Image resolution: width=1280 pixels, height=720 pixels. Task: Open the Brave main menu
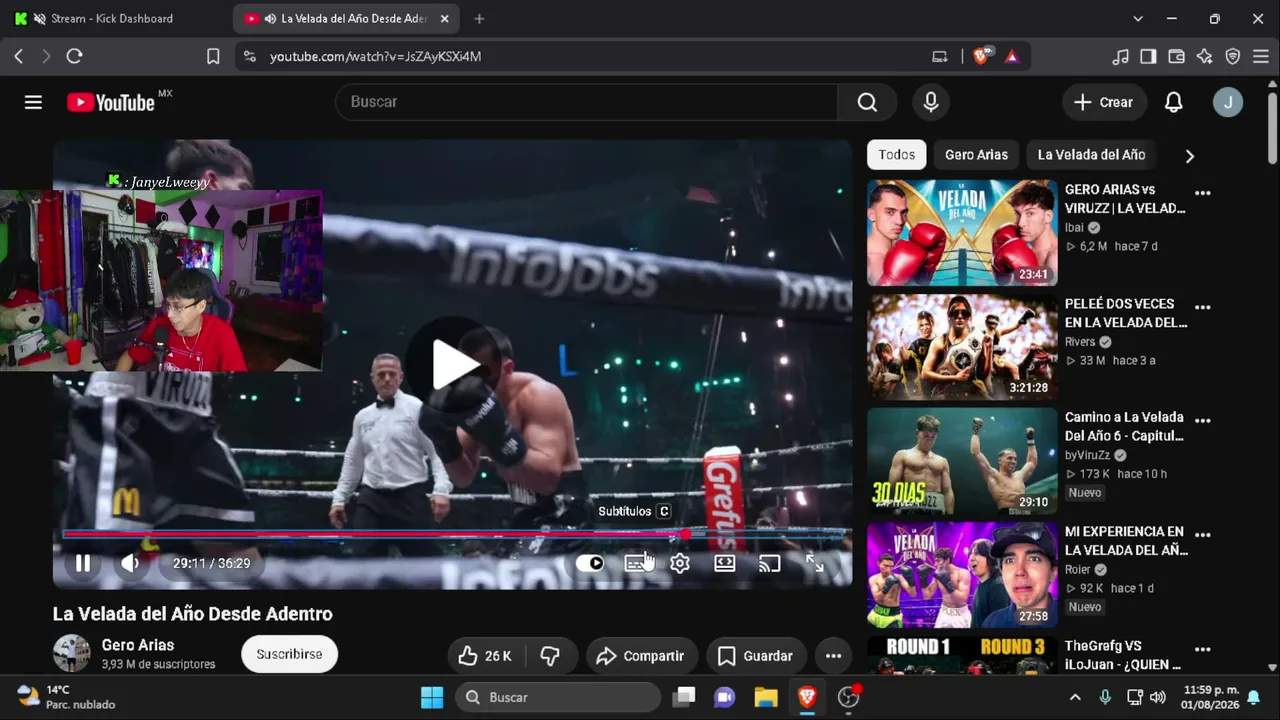pos(1261,57)
